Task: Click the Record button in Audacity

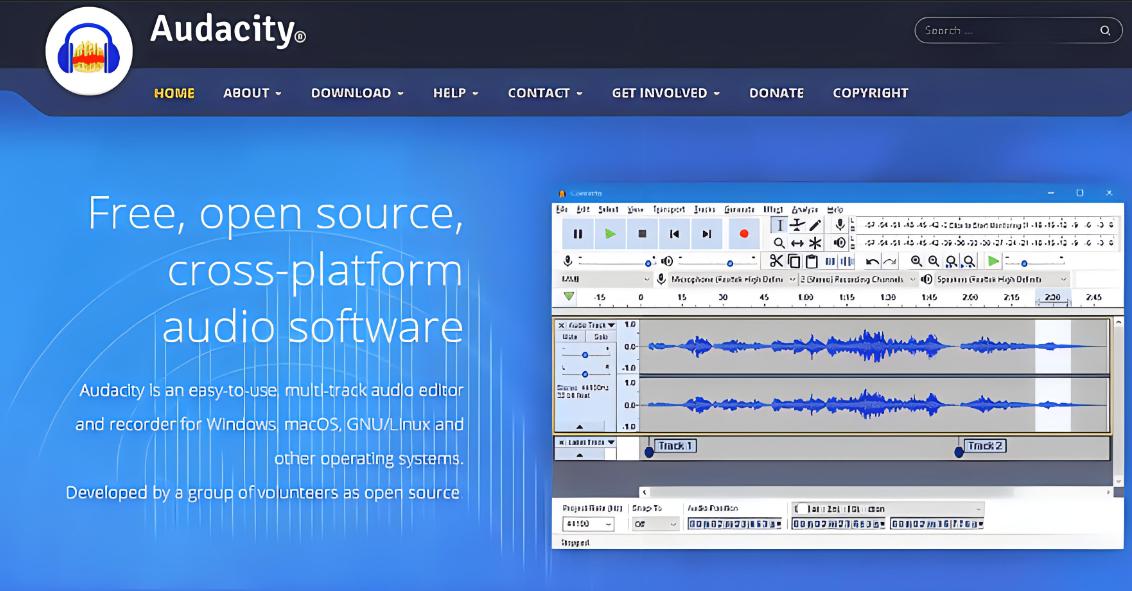Action: [x=743, y=234]
